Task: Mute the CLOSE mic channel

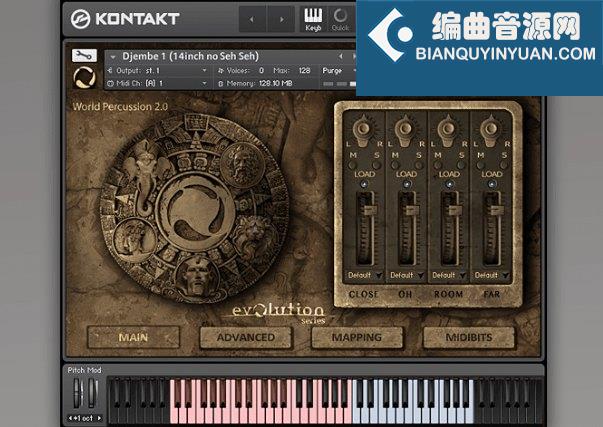Action: [x=352, y=165]
